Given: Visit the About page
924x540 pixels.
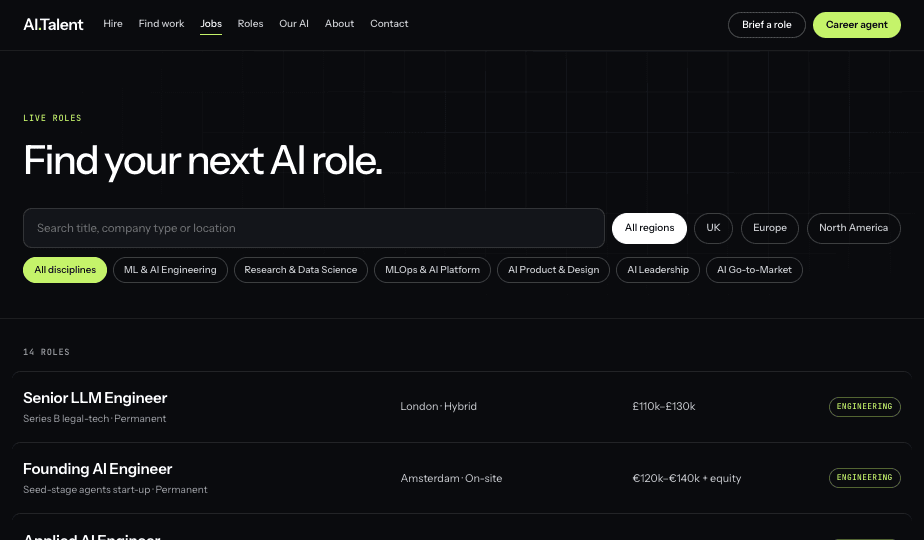Looking at the screenshot, I should [339, 24].
